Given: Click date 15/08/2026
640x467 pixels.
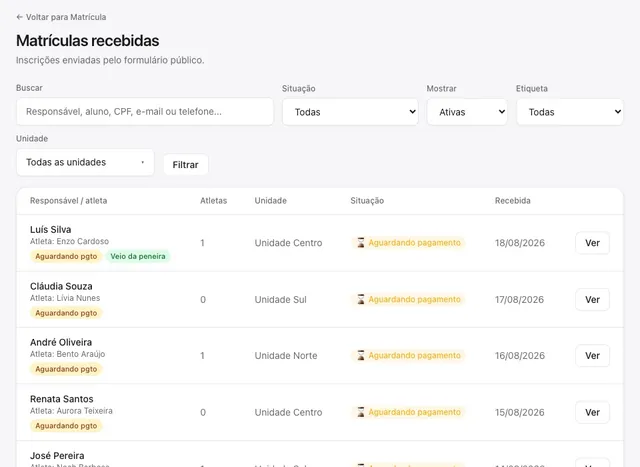Looking at the screenshot, I should pos(520,412).
